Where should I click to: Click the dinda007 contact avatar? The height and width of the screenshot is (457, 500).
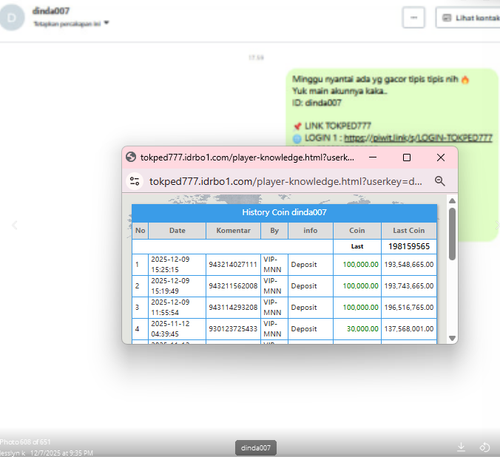pos(12,18)
